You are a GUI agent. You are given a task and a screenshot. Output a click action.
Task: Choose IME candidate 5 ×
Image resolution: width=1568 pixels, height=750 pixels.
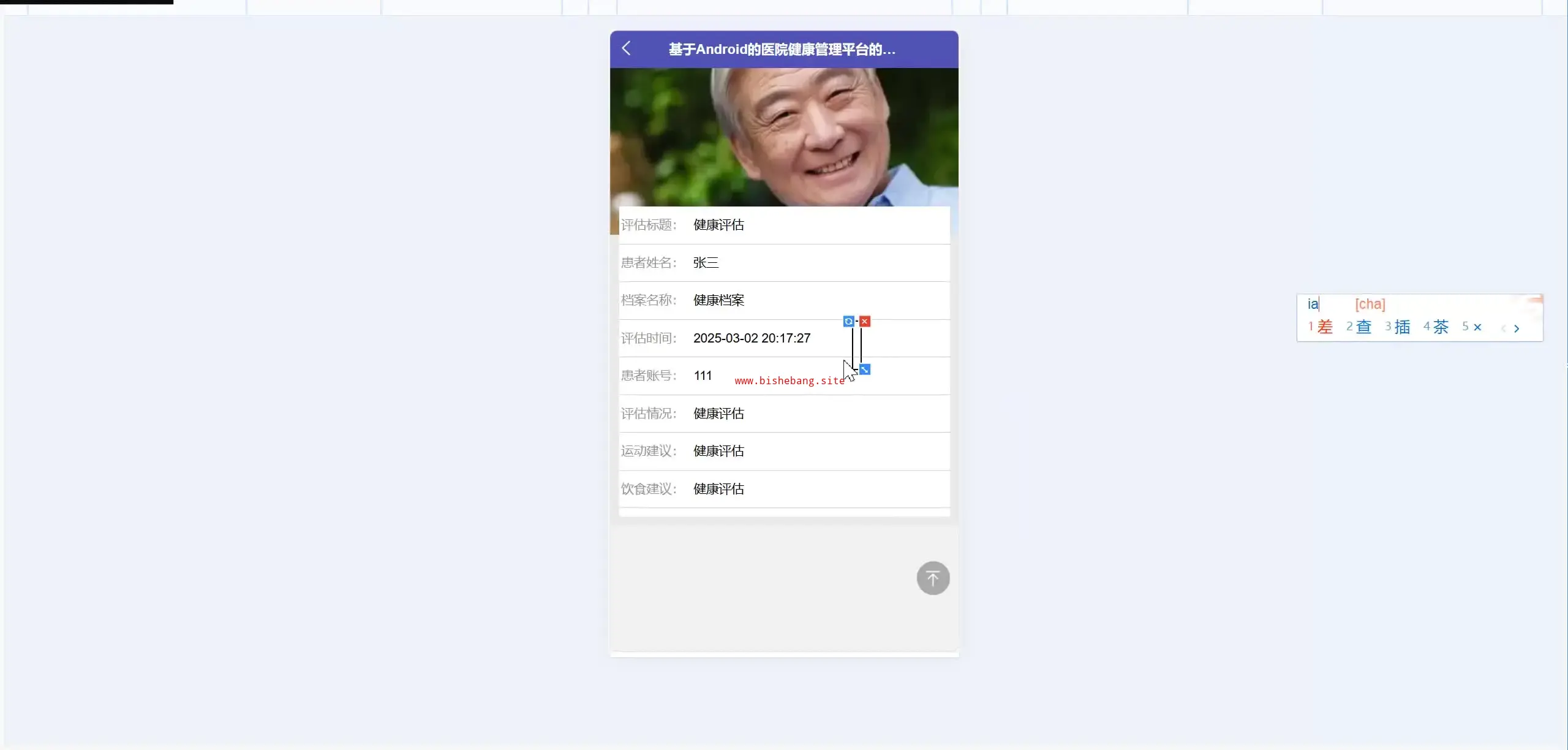[1476, 327]
